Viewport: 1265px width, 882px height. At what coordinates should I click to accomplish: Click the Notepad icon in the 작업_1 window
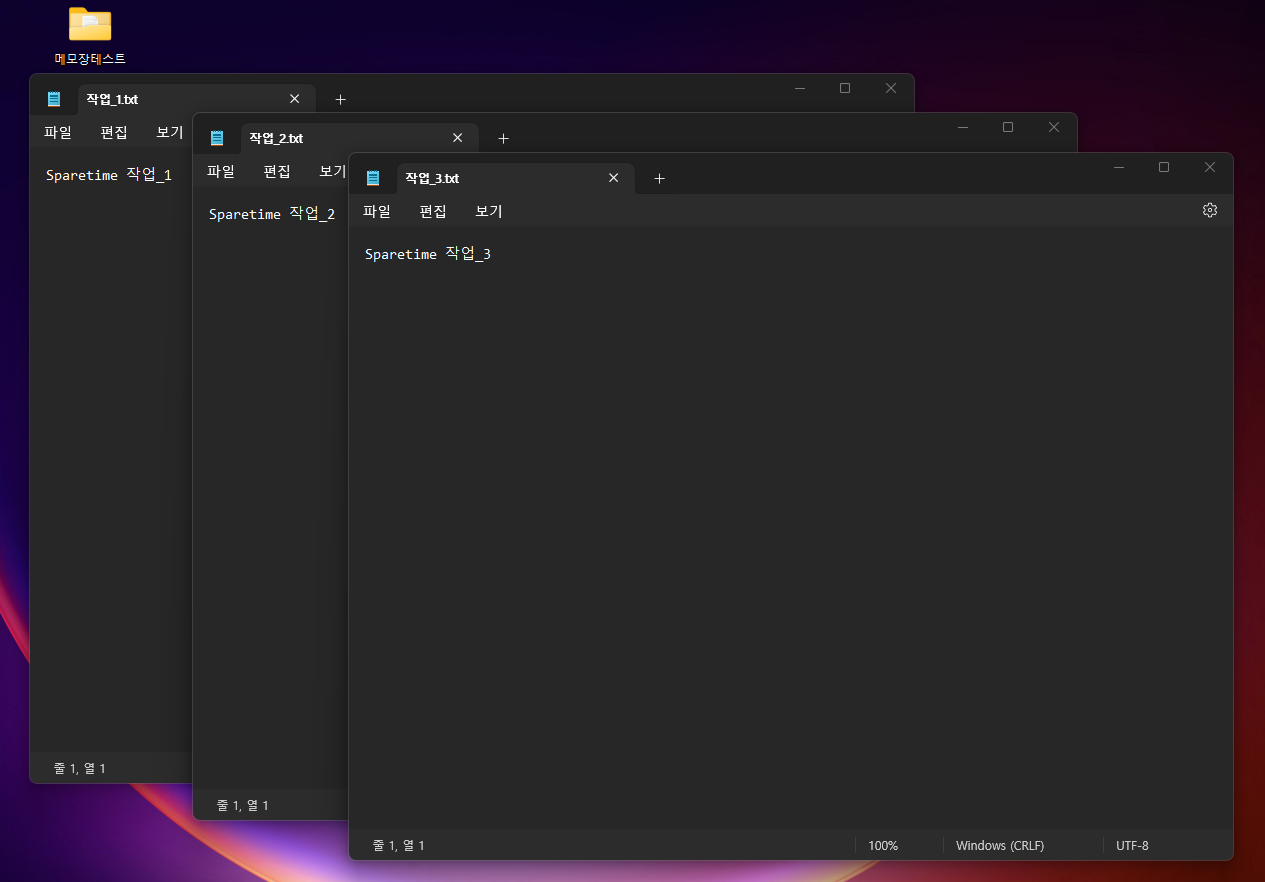[x=54, y=98]
